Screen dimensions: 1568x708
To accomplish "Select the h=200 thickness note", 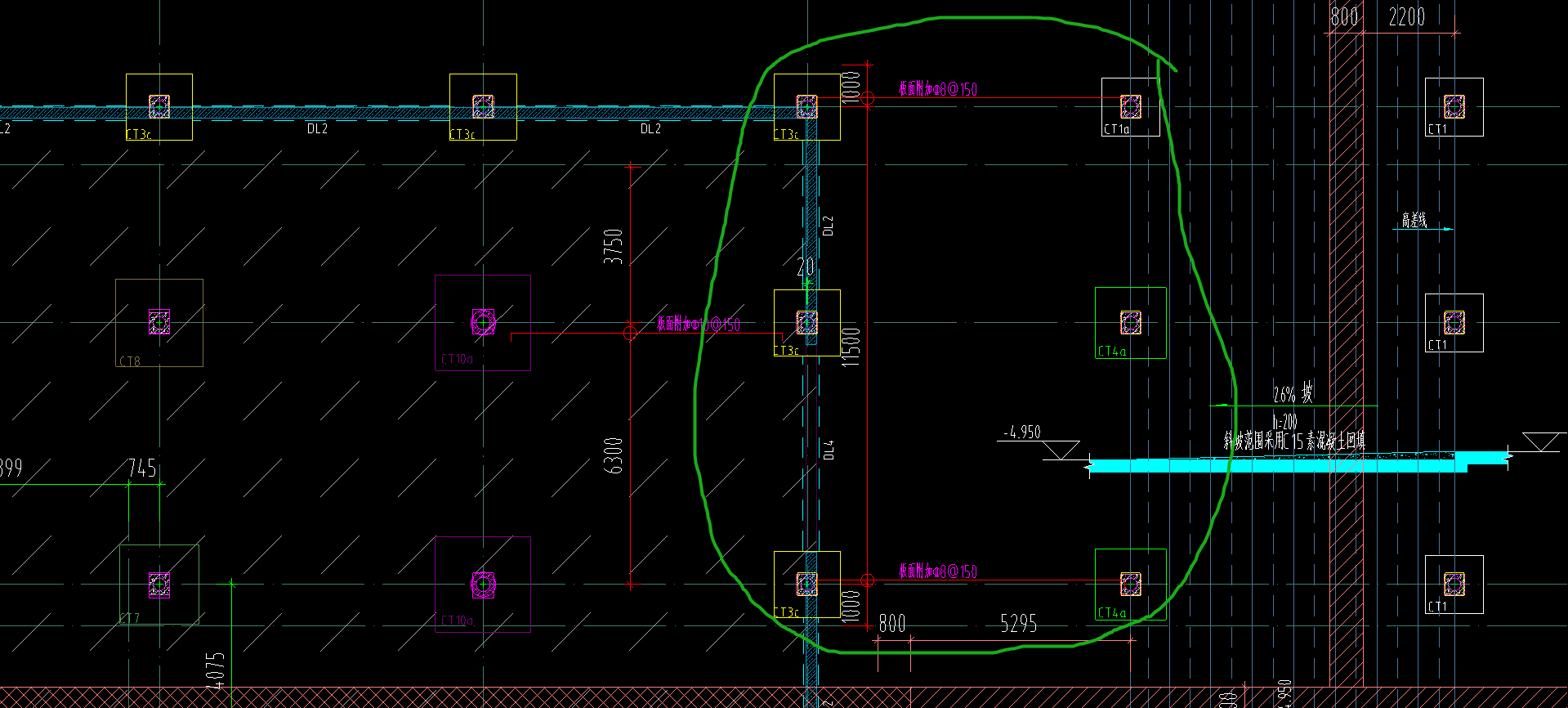I will (1284, 422).
